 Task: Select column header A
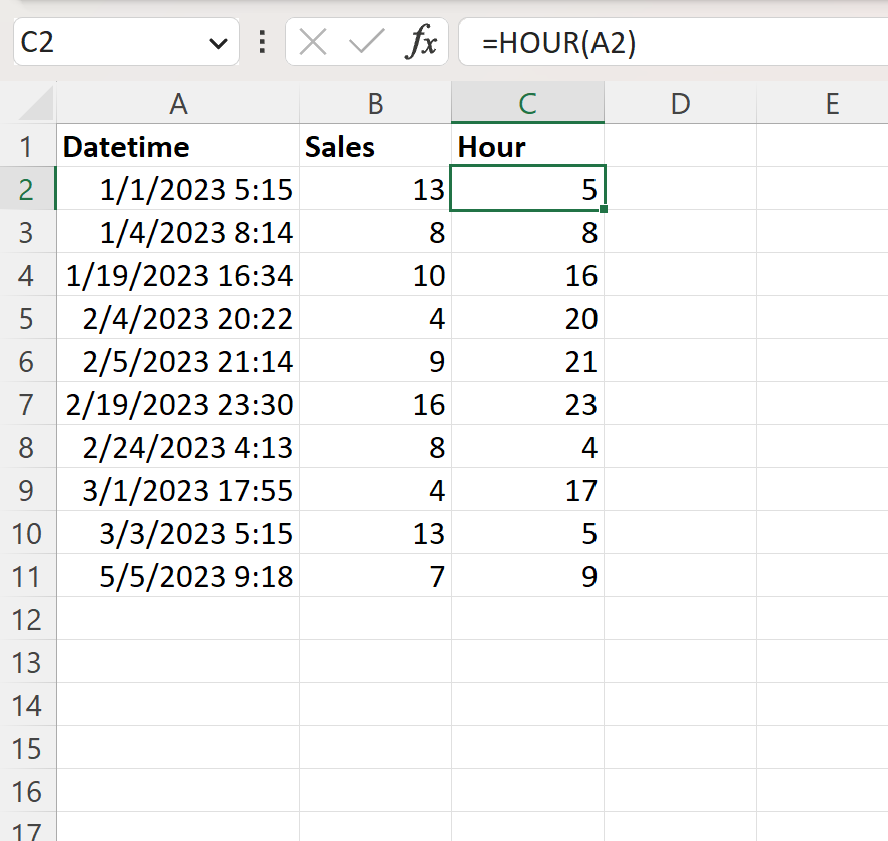point(178,102)
